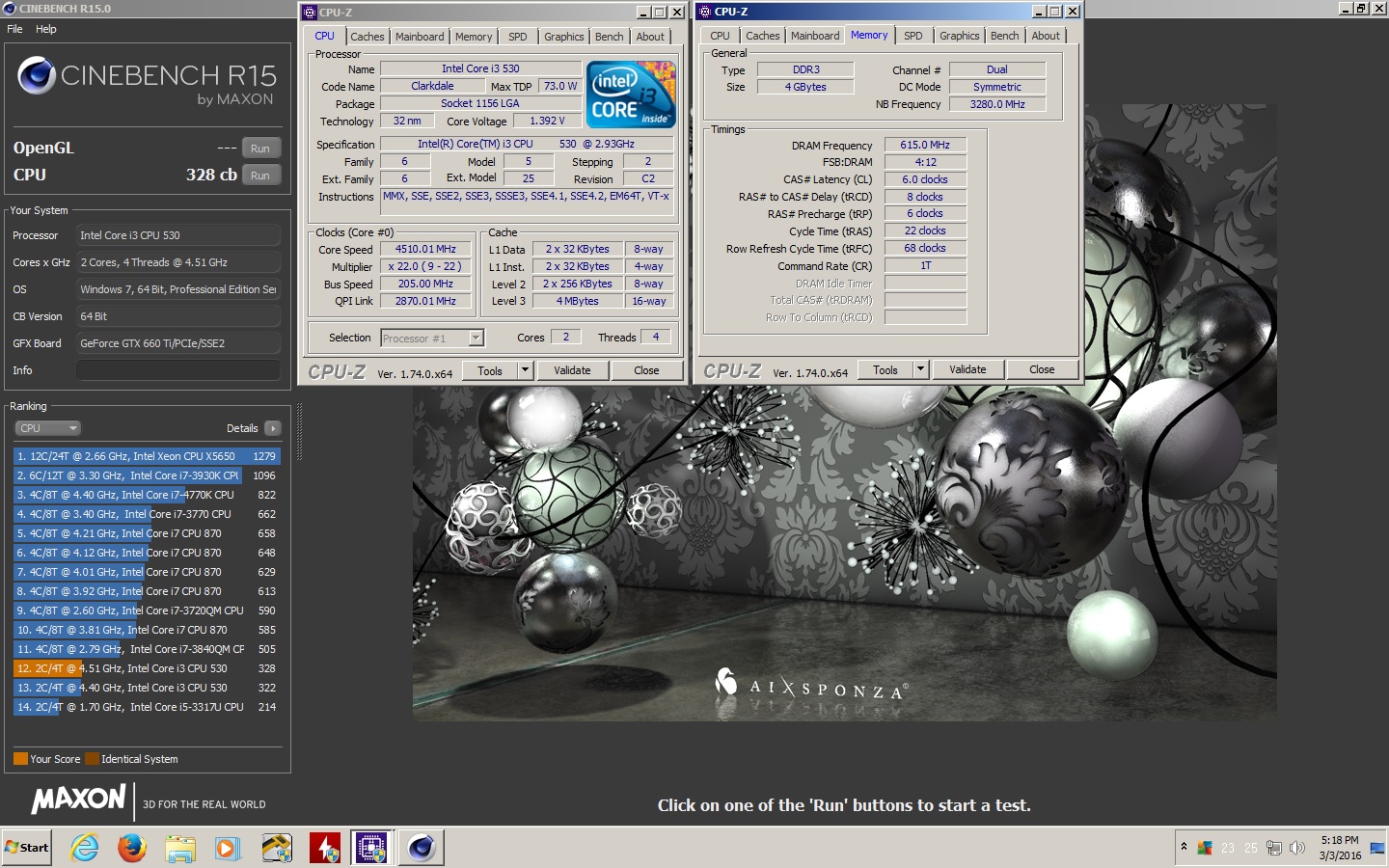
Task: Switch to Caches tab in right CPU-Z
Action: (x=762, y=36)
